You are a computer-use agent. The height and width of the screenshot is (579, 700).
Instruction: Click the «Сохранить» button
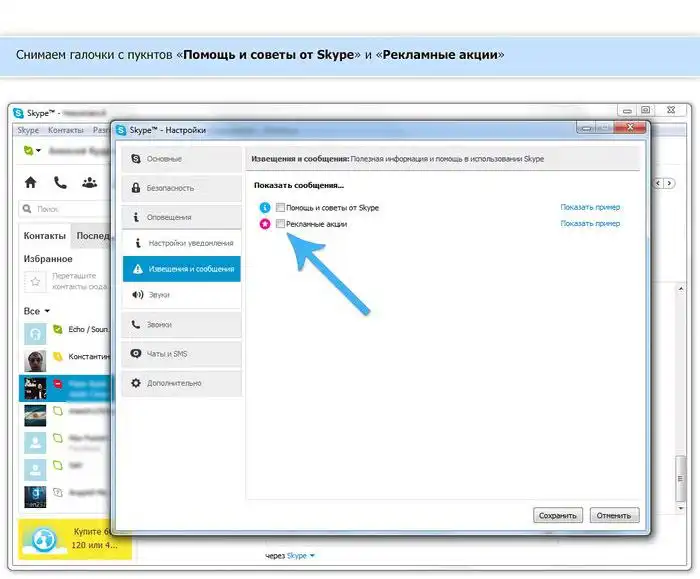[556, 516]
